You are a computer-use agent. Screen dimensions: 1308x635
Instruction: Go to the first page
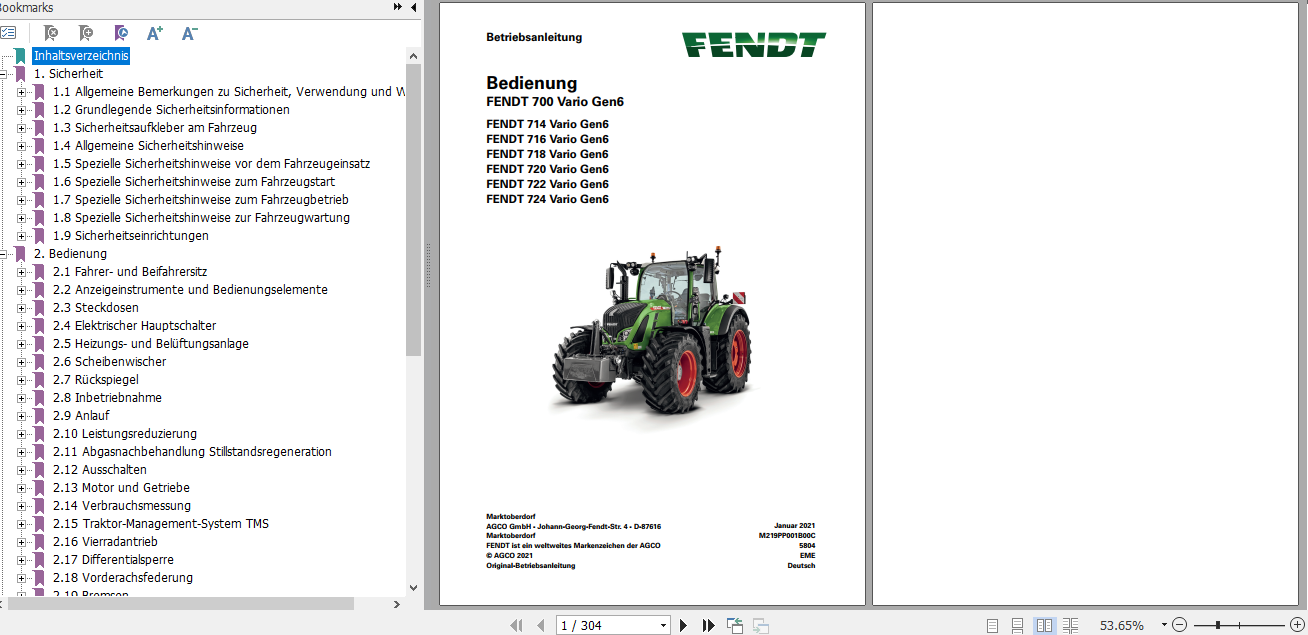(516, 625)
